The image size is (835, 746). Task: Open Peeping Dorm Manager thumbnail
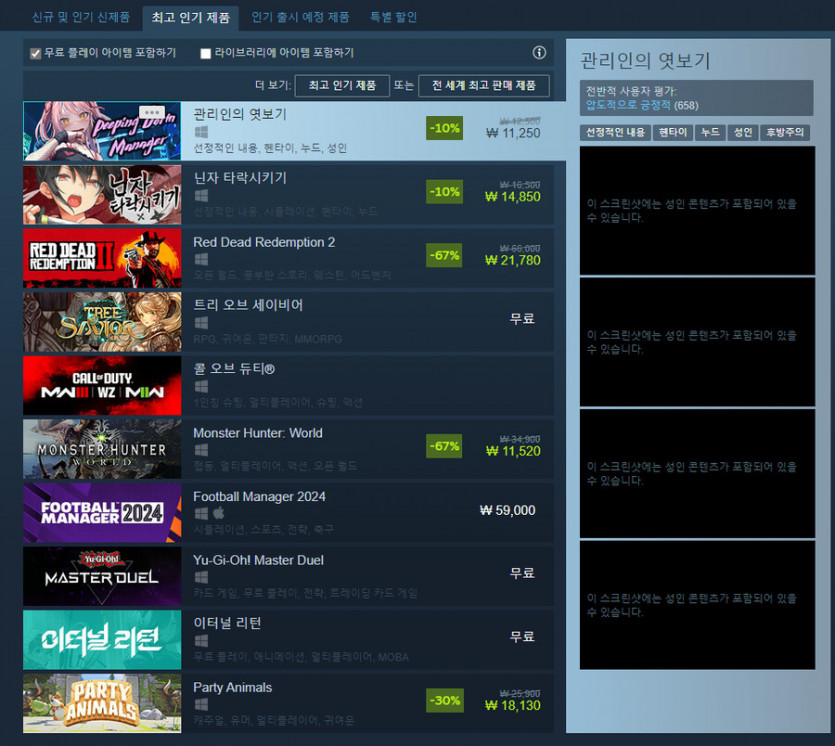coord(102,131)
